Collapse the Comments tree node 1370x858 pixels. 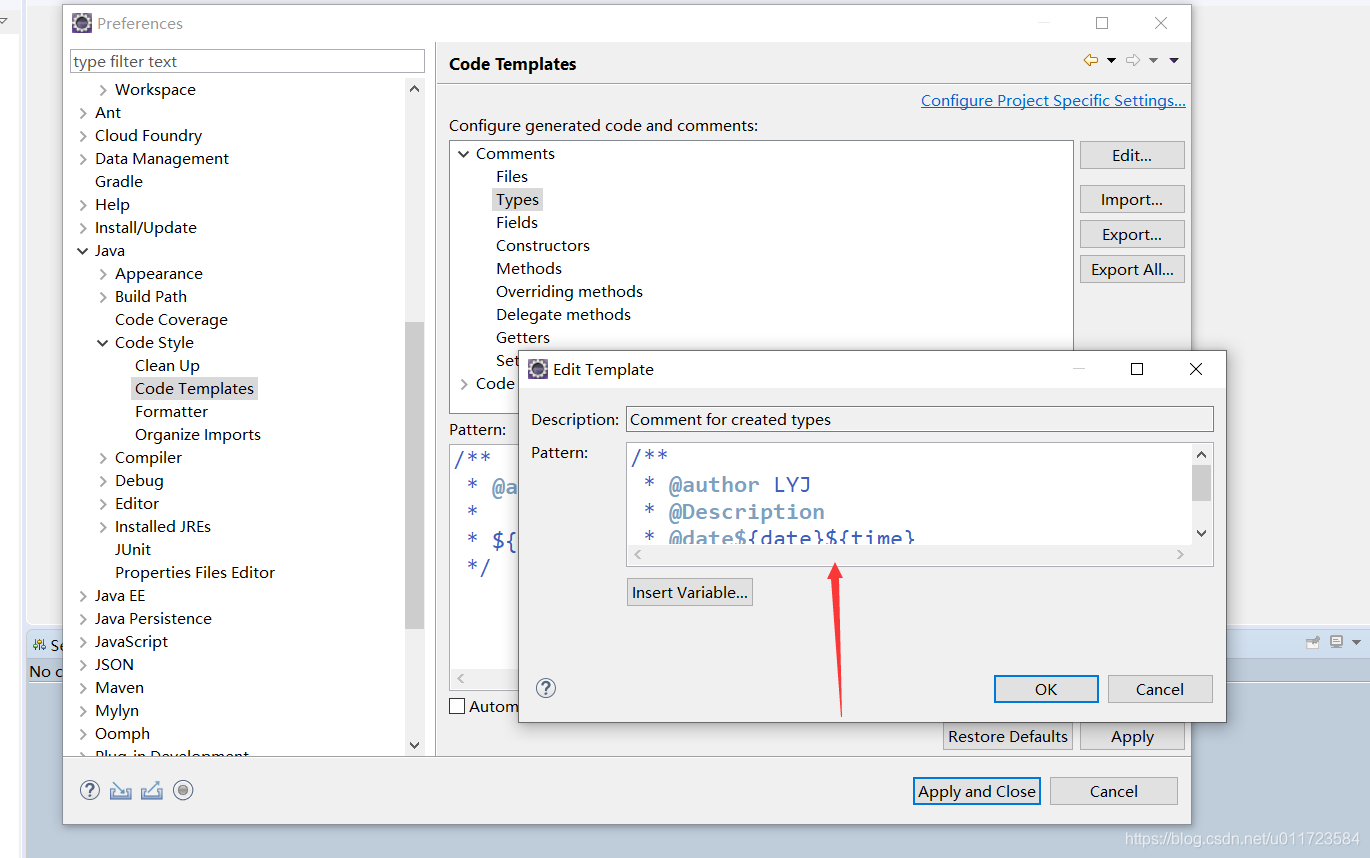(x=463, y=154)
